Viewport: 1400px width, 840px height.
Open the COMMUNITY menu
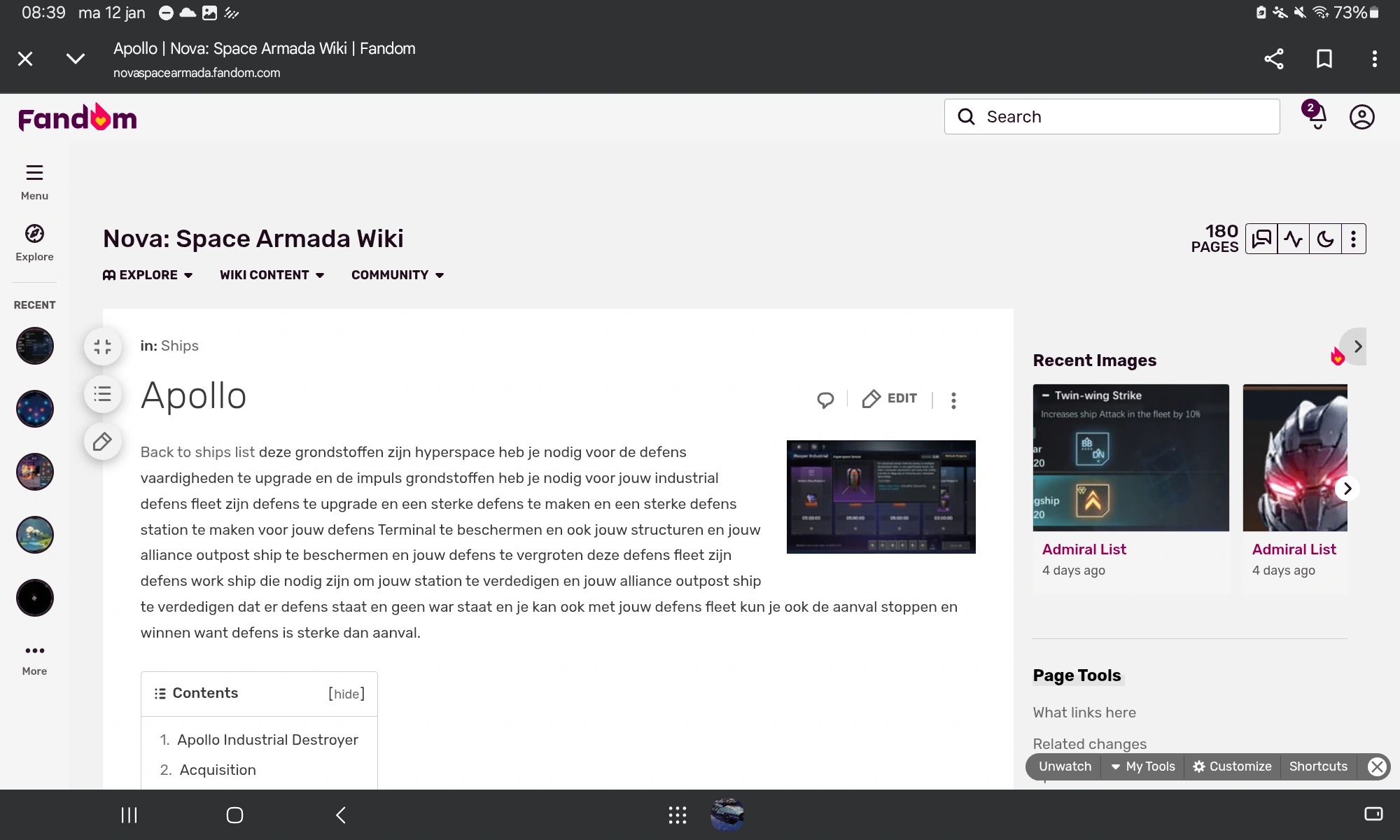tap(398, 275)
